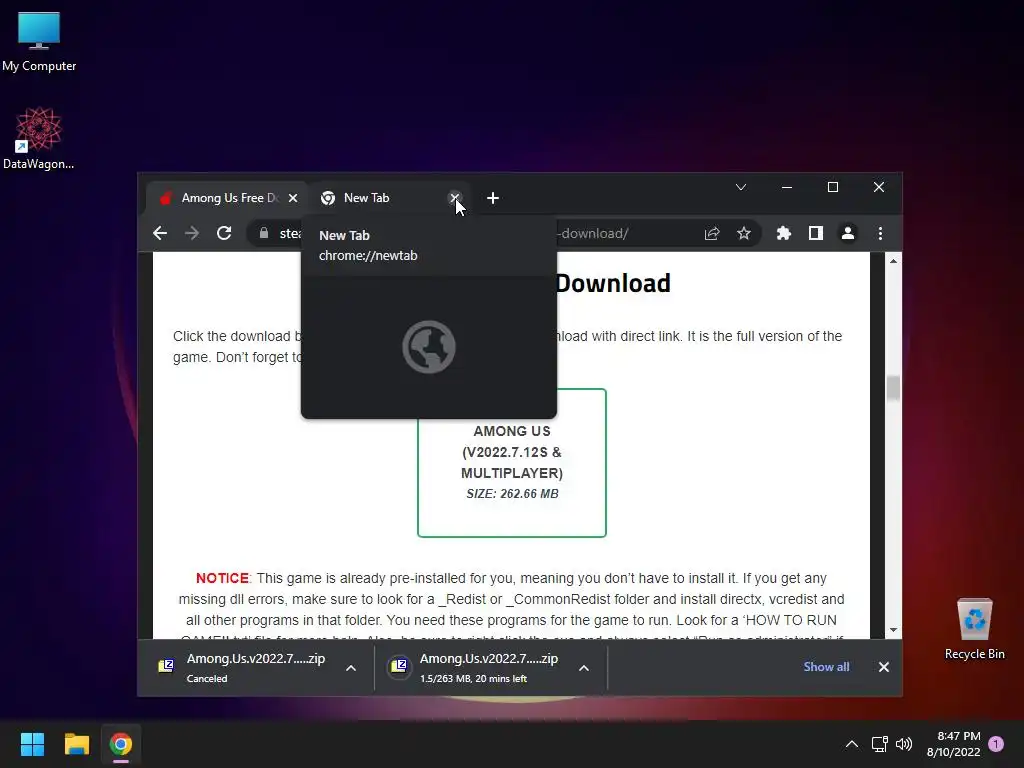The height and width of the screenshot is (768, 1024).
Task: Close the downloads bar
Action: point(884,667)
